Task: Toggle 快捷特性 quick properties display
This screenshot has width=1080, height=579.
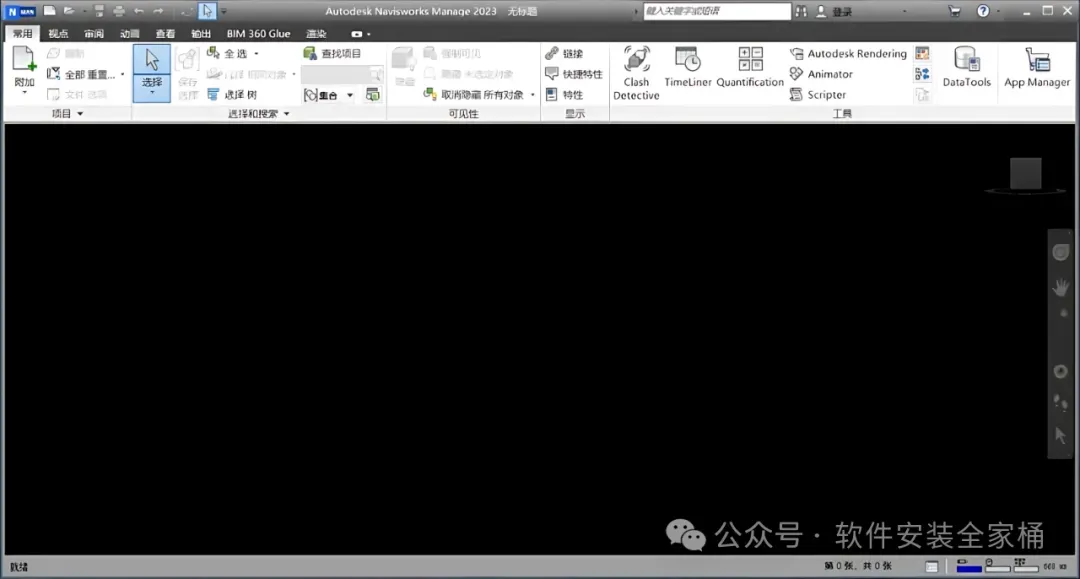Action: pyautogui.click(x=574, y=74)
